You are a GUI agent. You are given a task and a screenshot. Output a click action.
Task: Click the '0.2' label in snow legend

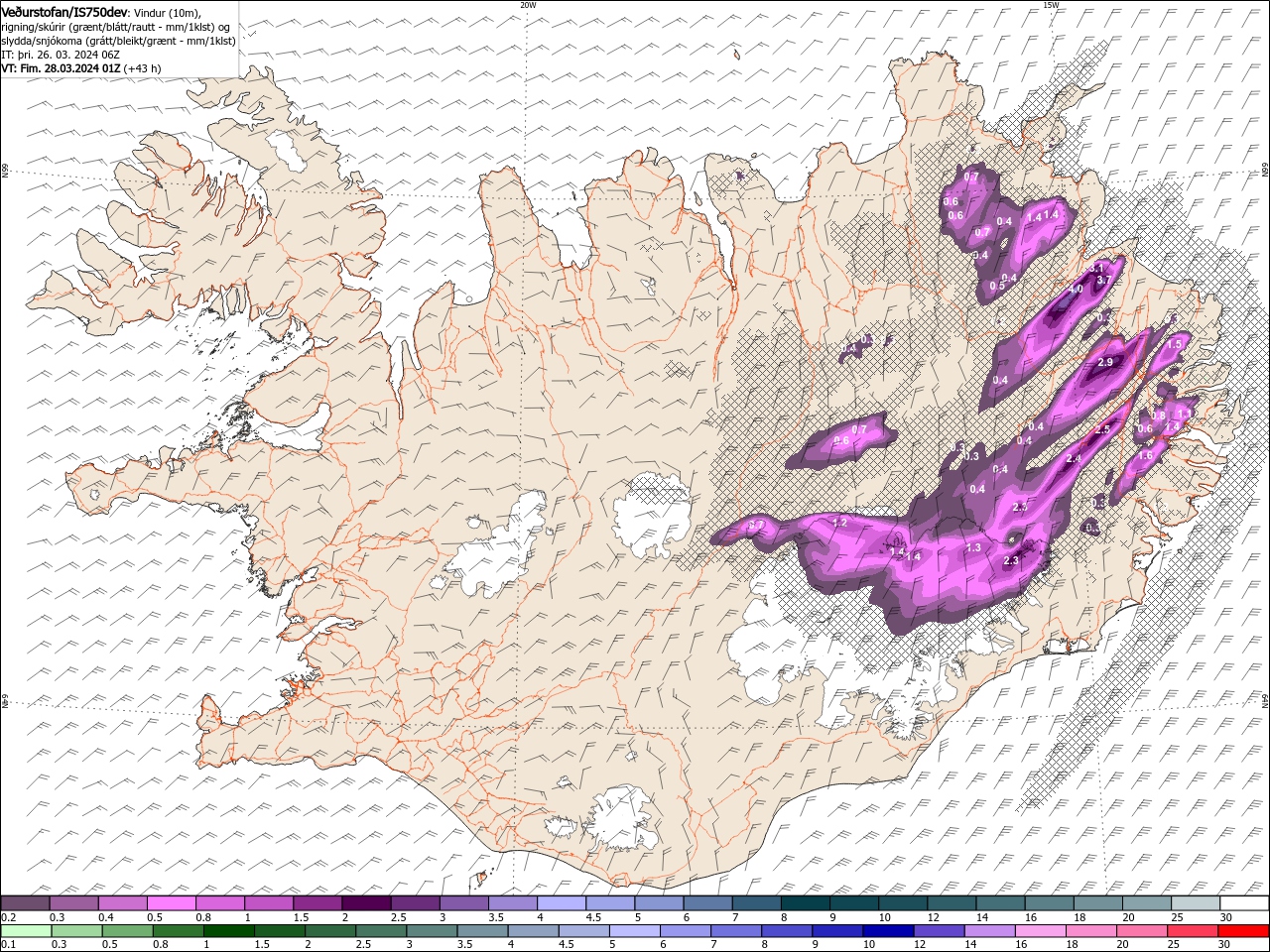pyautogui.click(x=7, y=917)
